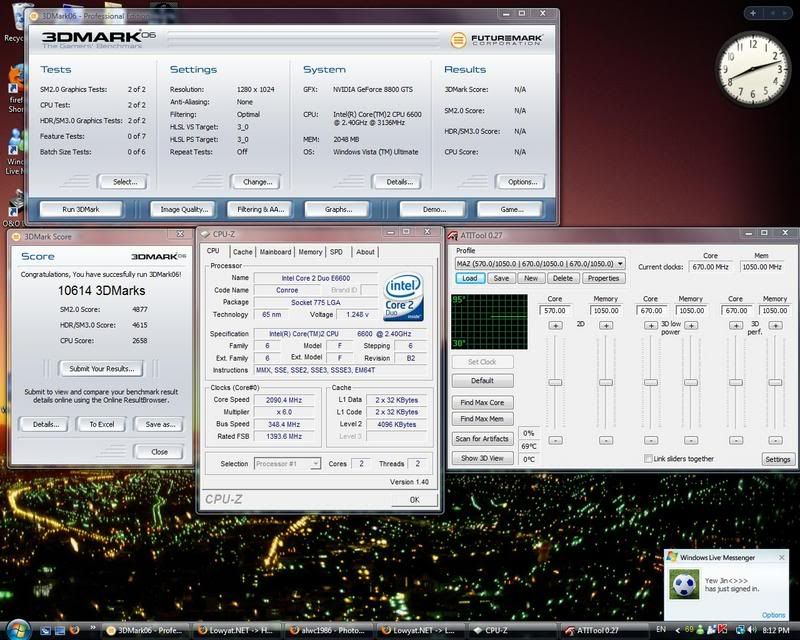
Task: Click the Show Desktop Quick Launch icon
Action: pyautogui.click(x=46, y=630)
